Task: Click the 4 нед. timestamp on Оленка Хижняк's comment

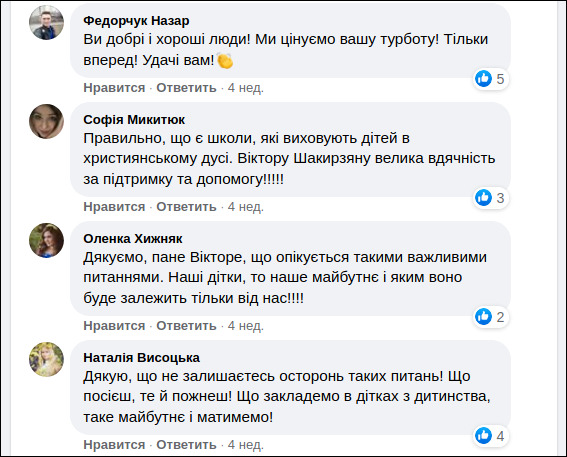Action: click(246, 326)
